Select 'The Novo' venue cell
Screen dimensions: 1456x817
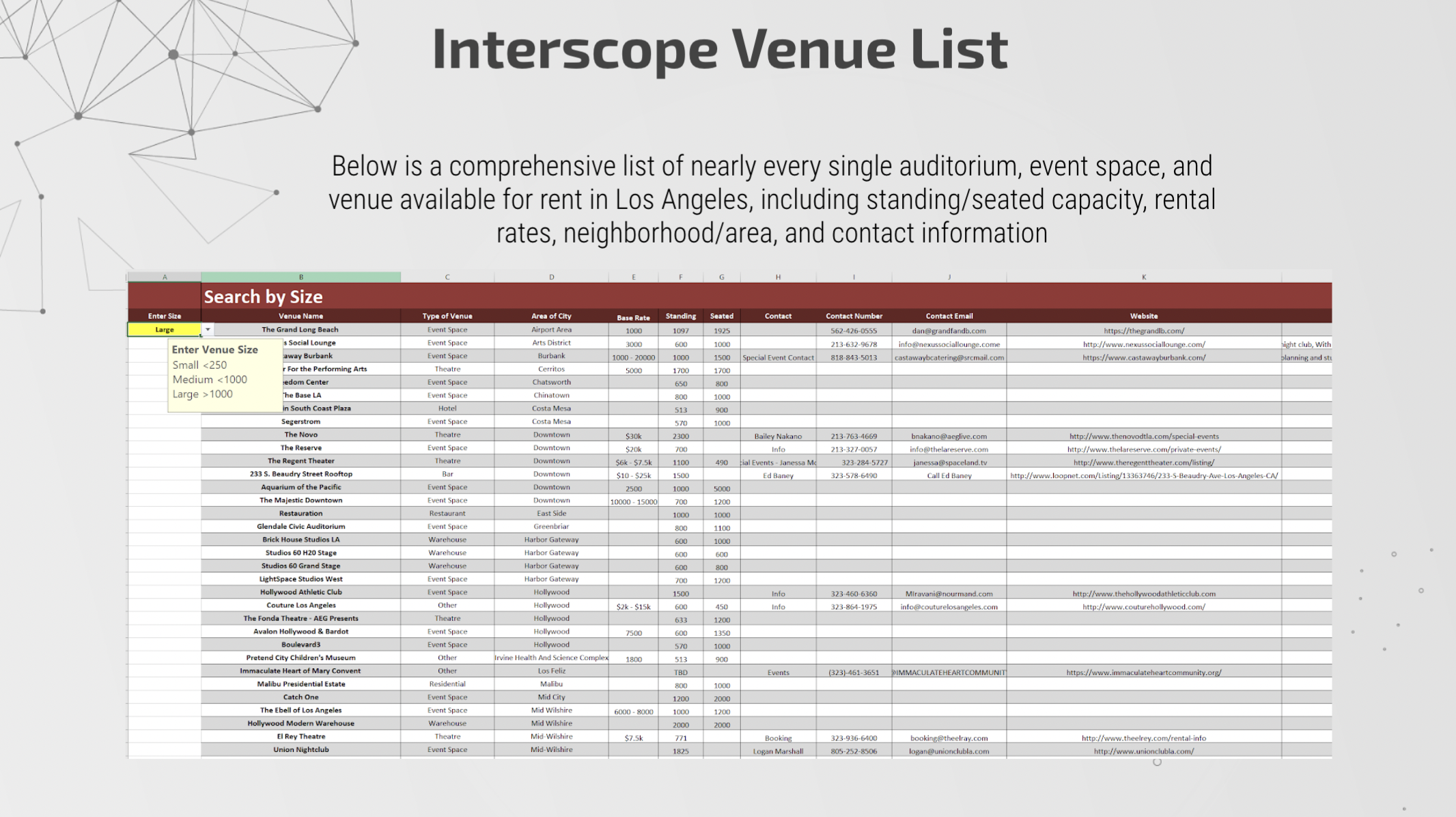click(301, 434)
